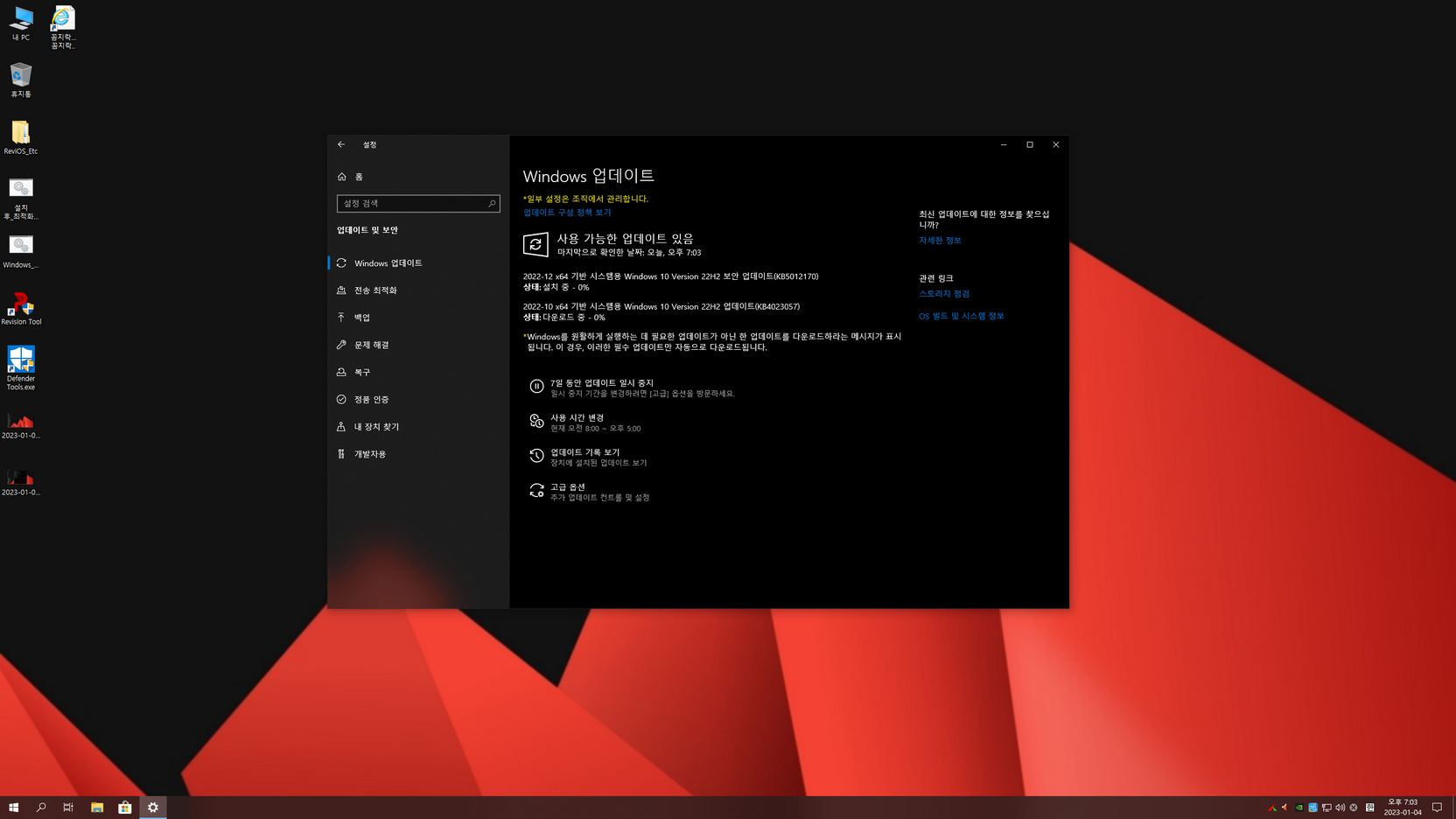The height and width of the screenshot is (819, 1456).
Task: Open the 스토리지 점검 link
Action: pos(944,294)
